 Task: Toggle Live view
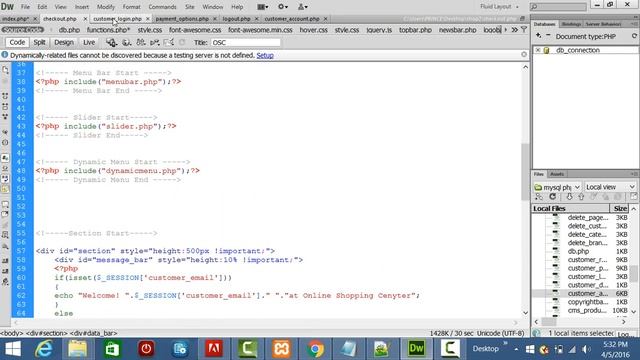[x=89, y=42]
